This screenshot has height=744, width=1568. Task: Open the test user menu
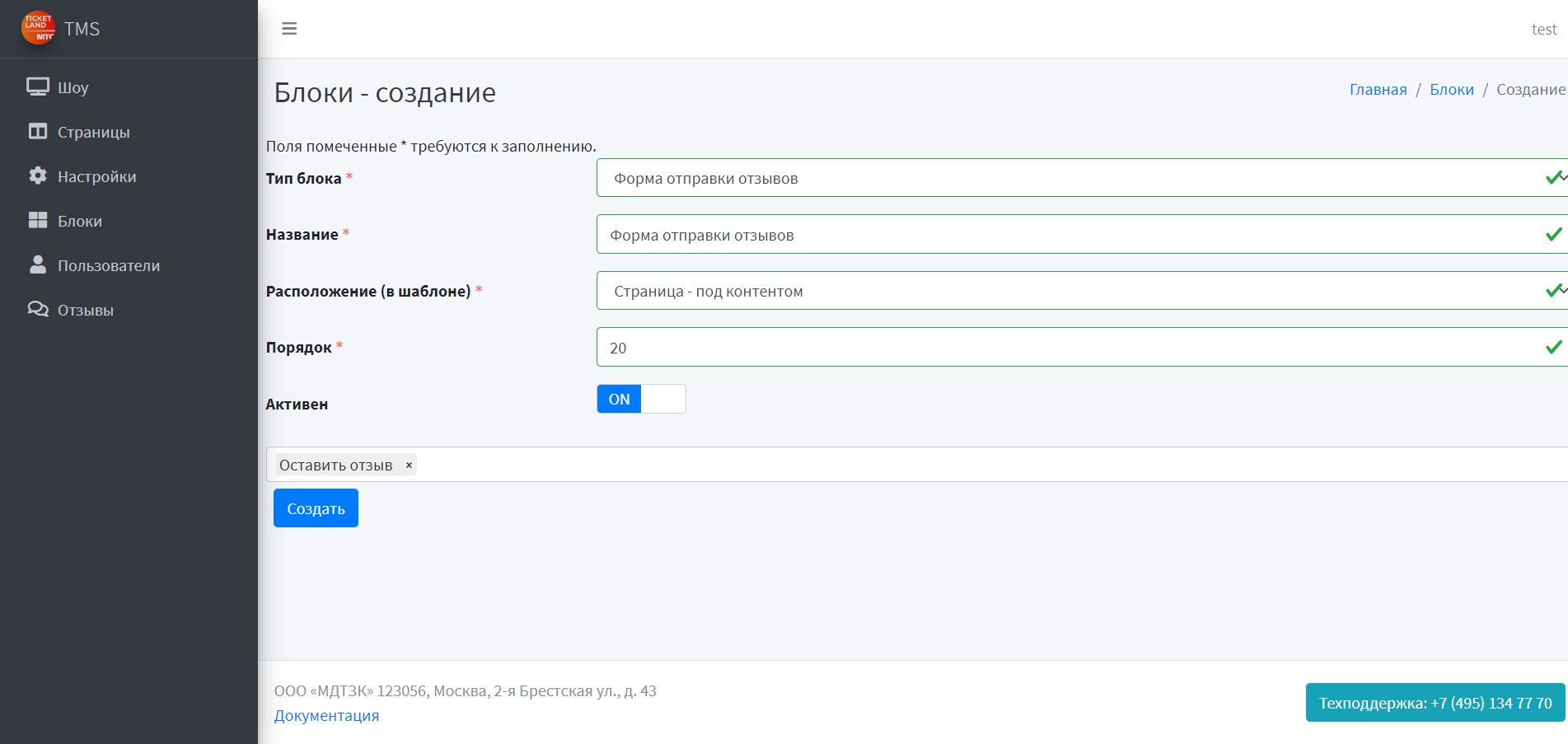click(1544, 29)
